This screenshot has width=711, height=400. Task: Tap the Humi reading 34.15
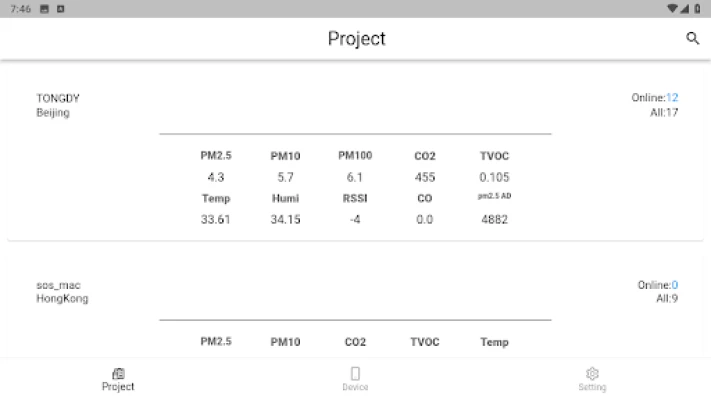285,219
